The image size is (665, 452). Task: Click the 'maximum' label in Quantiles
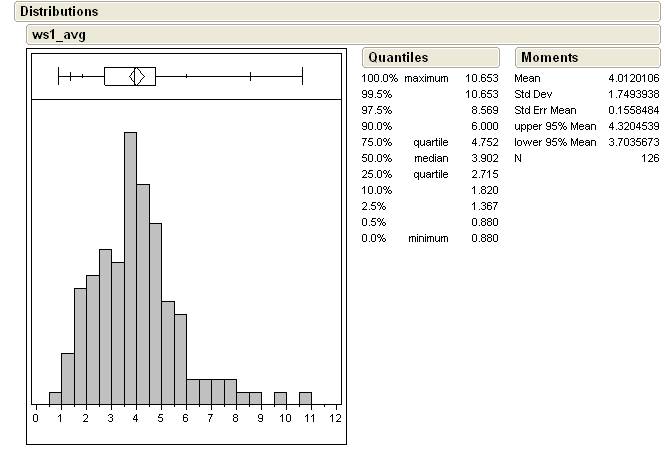tap(427, 78)
